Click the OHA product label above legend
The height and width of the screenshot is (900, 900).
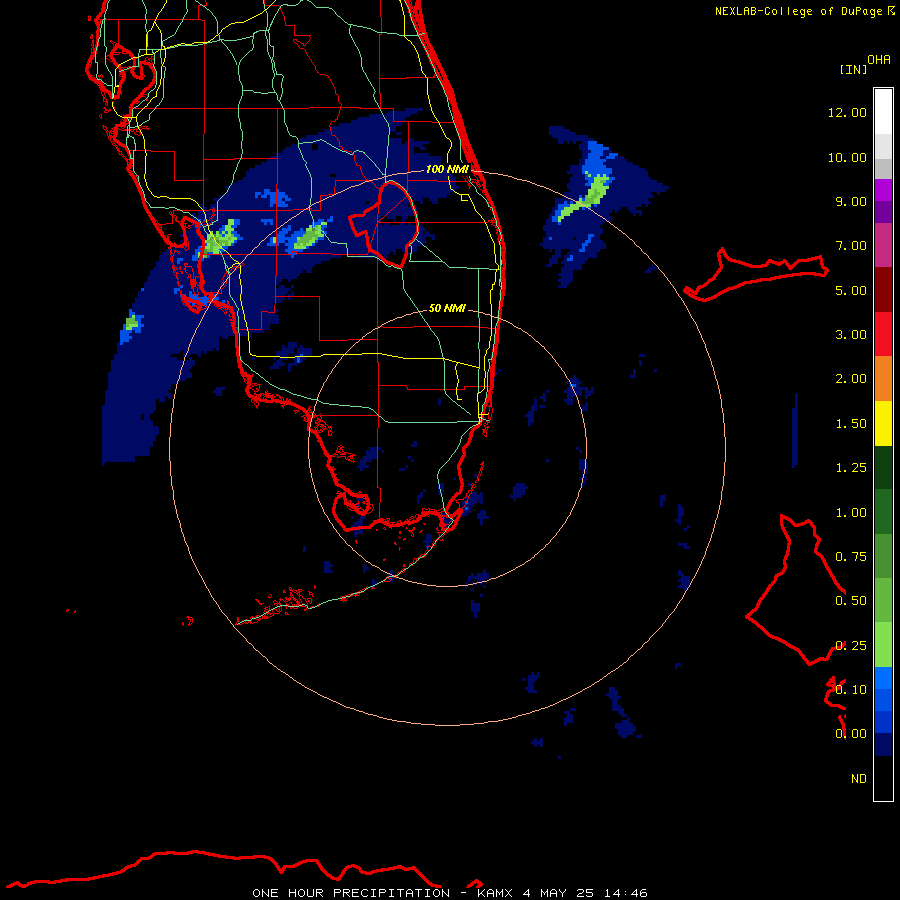point(879,60)
